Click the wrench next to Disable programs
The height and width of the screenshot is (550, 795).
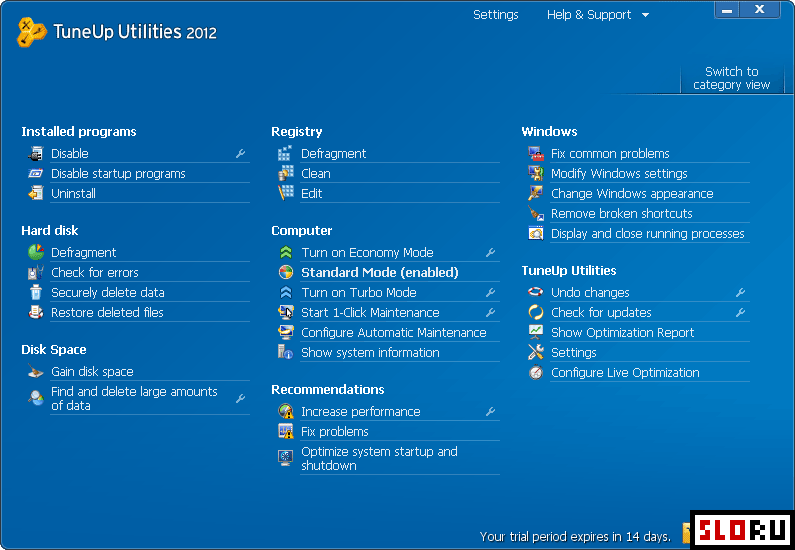tap(241, 153)
